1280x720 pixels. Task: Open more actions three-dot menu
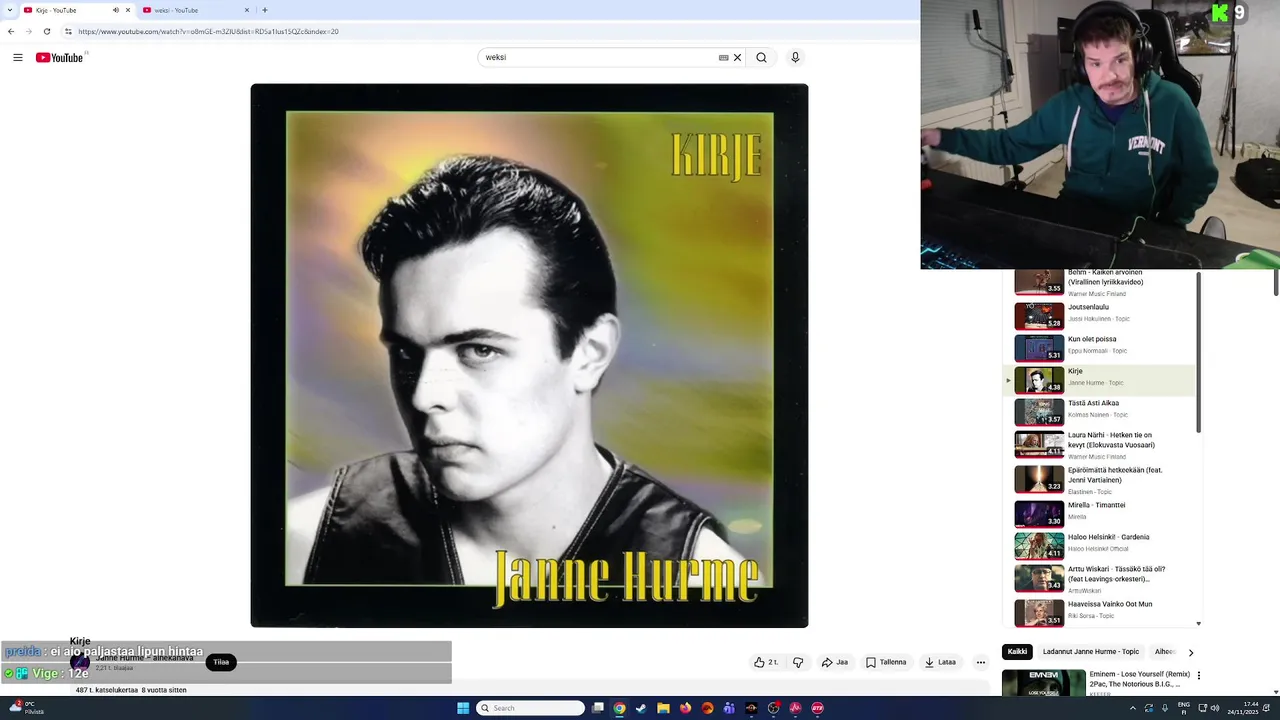click(981, 662)
